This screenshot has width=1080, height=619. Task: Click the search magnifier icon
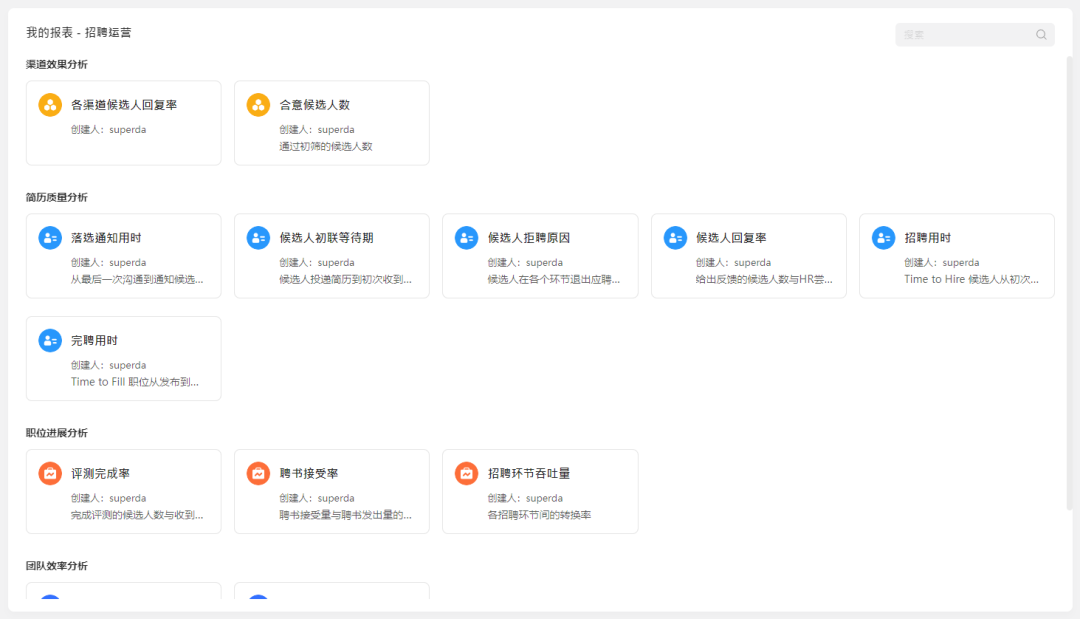[1041, 34]
